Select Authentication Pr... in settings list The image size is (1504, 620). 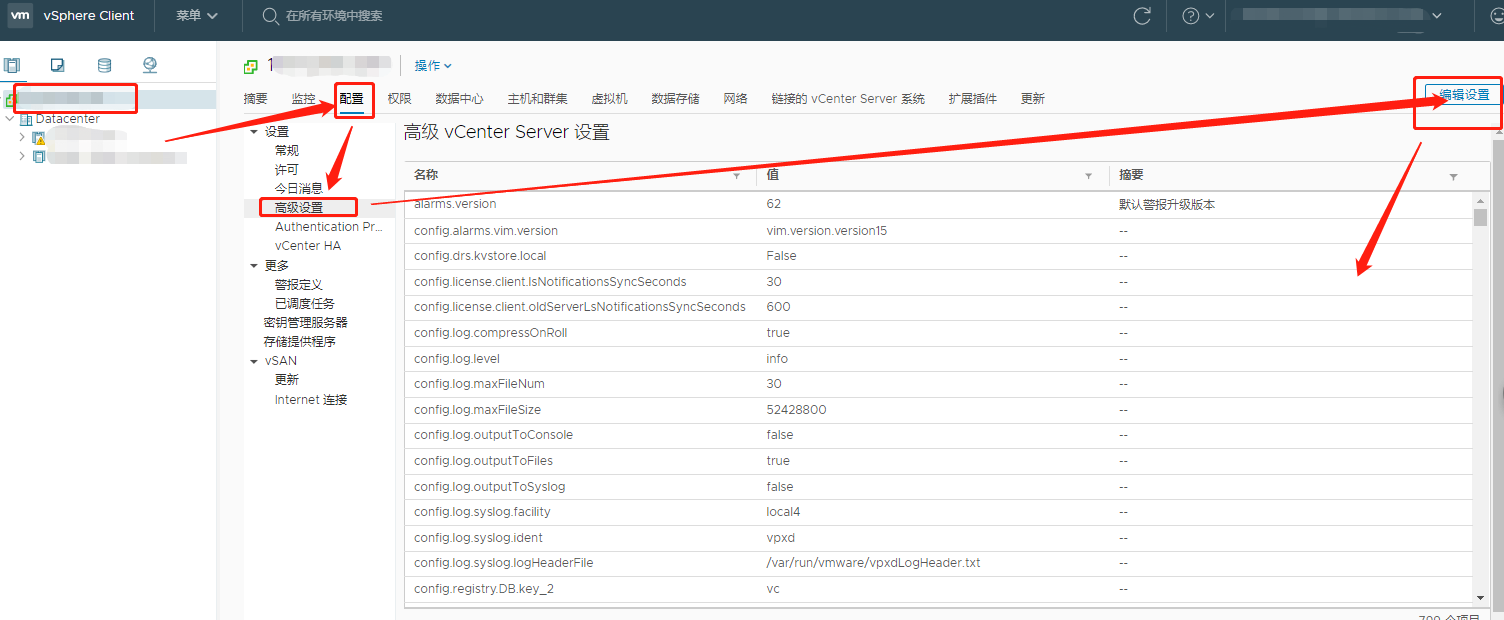[329, 227]
